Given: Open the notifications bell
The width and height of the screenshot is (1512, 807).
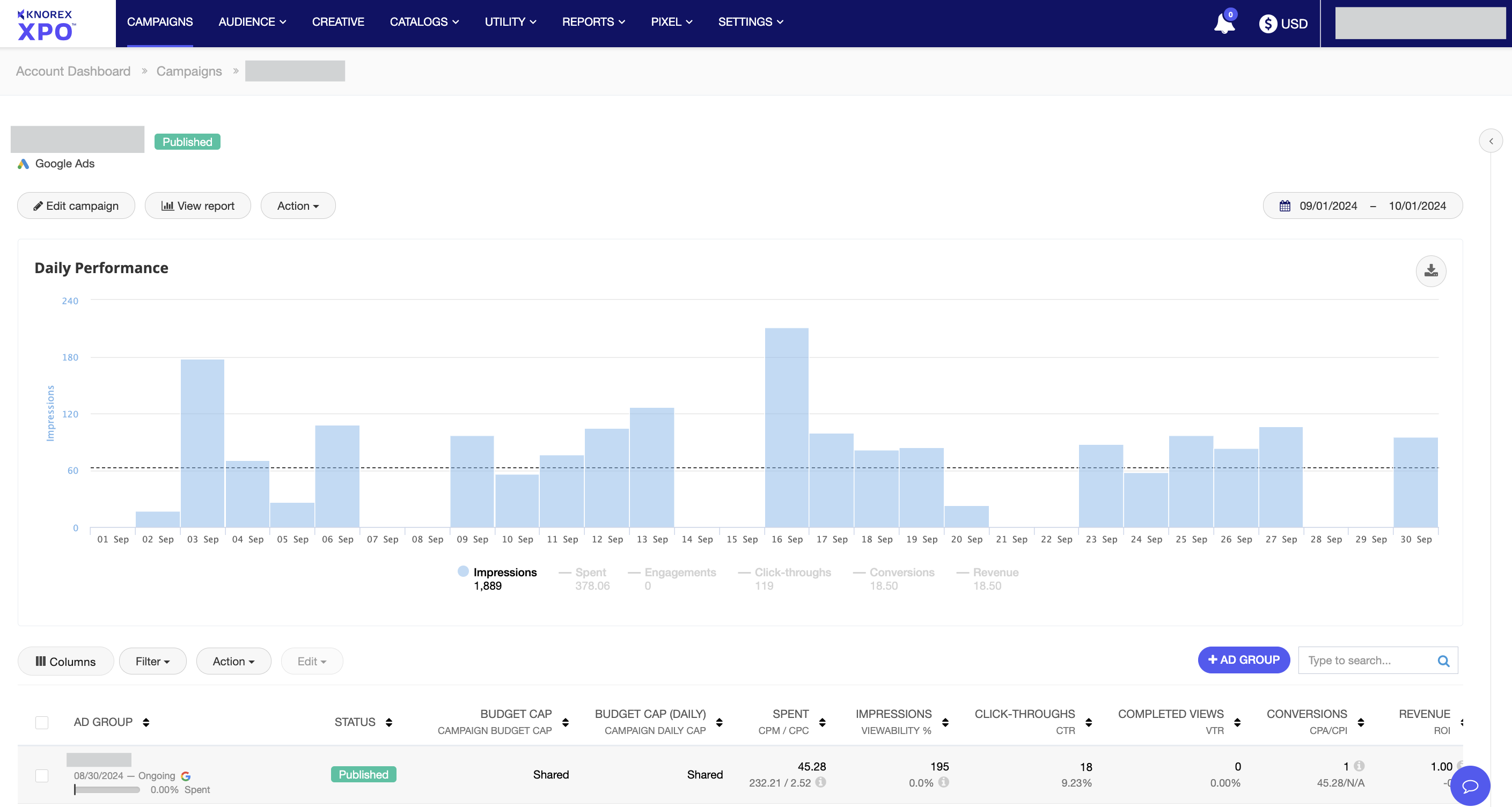Looking at the screenshot, I should 1224,24.
